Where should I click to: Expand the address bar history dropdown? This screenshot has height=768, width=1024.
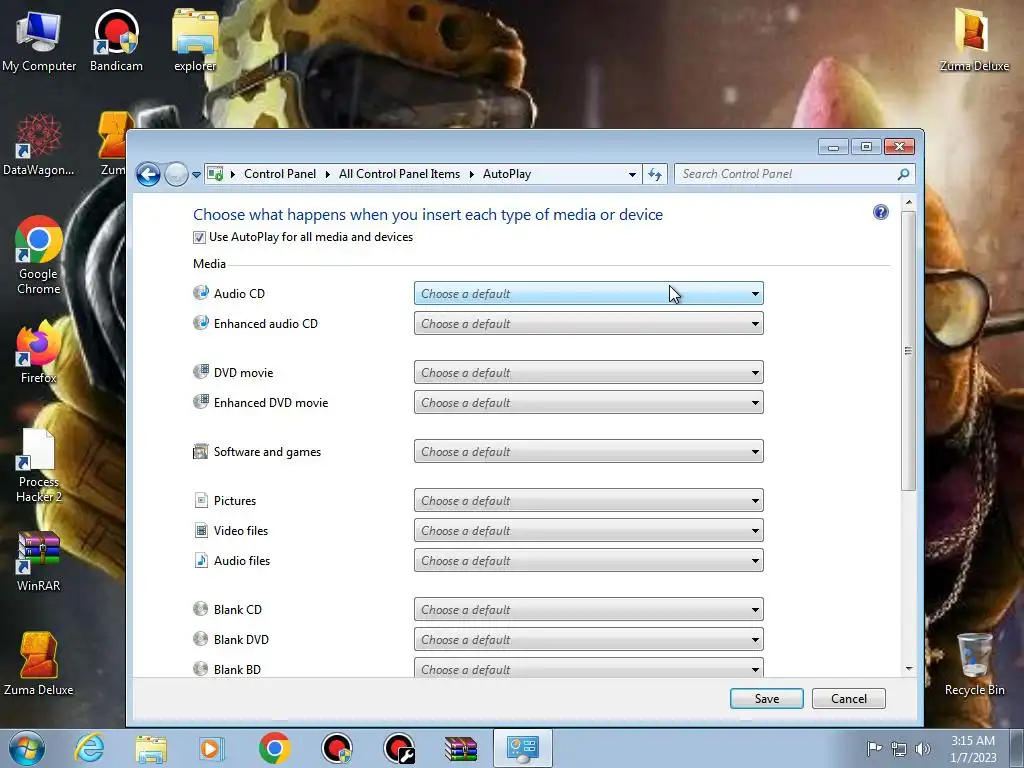coord(632,174)
